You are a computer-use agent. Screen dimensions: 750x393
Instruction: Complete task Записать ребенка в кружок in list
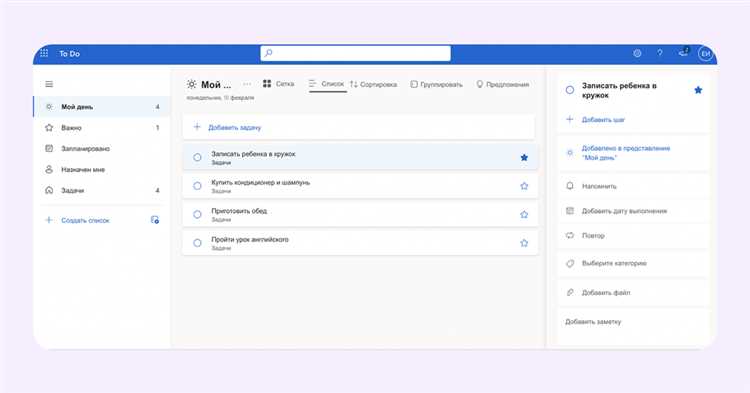(197, 157)
